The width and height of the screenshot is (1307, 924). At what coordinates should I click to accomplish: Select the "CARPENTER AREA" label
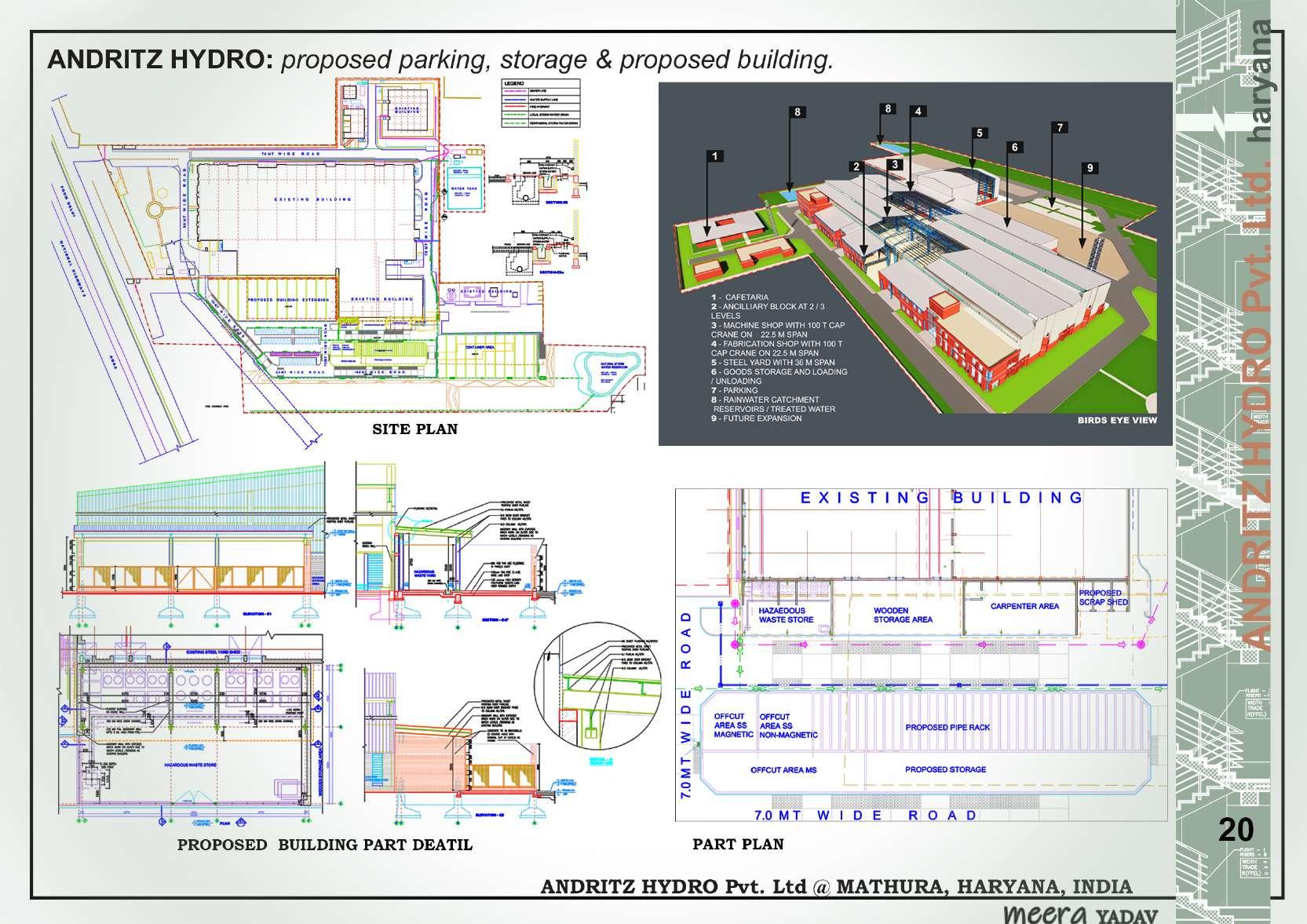tap(1024, 606)
